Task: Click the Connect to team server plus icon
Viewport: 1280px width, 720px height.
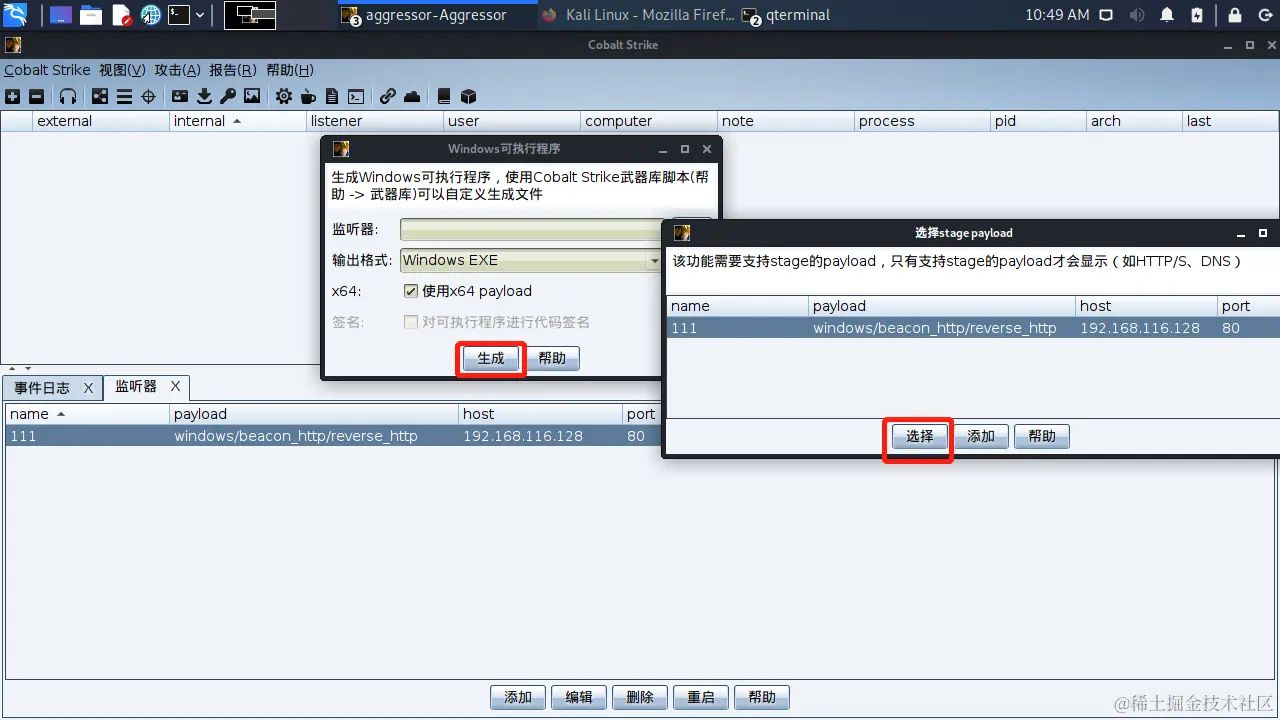Action: coord(12,97)
